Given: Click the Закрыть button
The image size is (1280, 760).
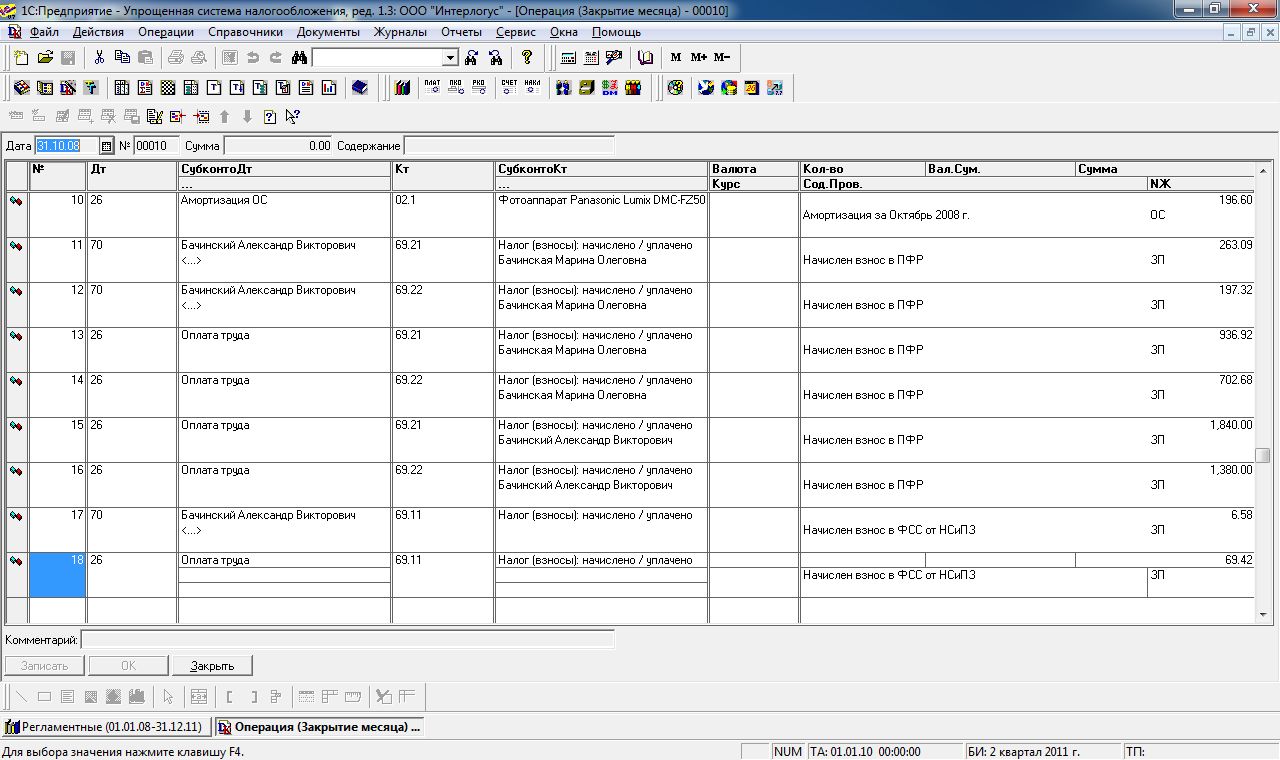Looking at the screenshot, I should coord(212,666).
